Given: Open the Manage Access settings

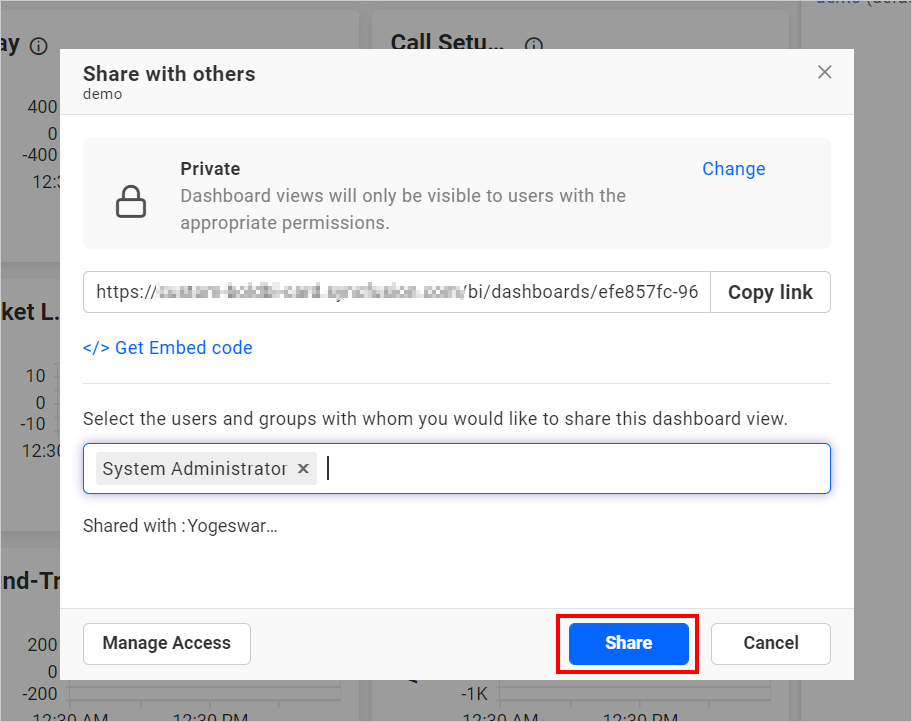Looking at the screenshot, I should 166,643.
